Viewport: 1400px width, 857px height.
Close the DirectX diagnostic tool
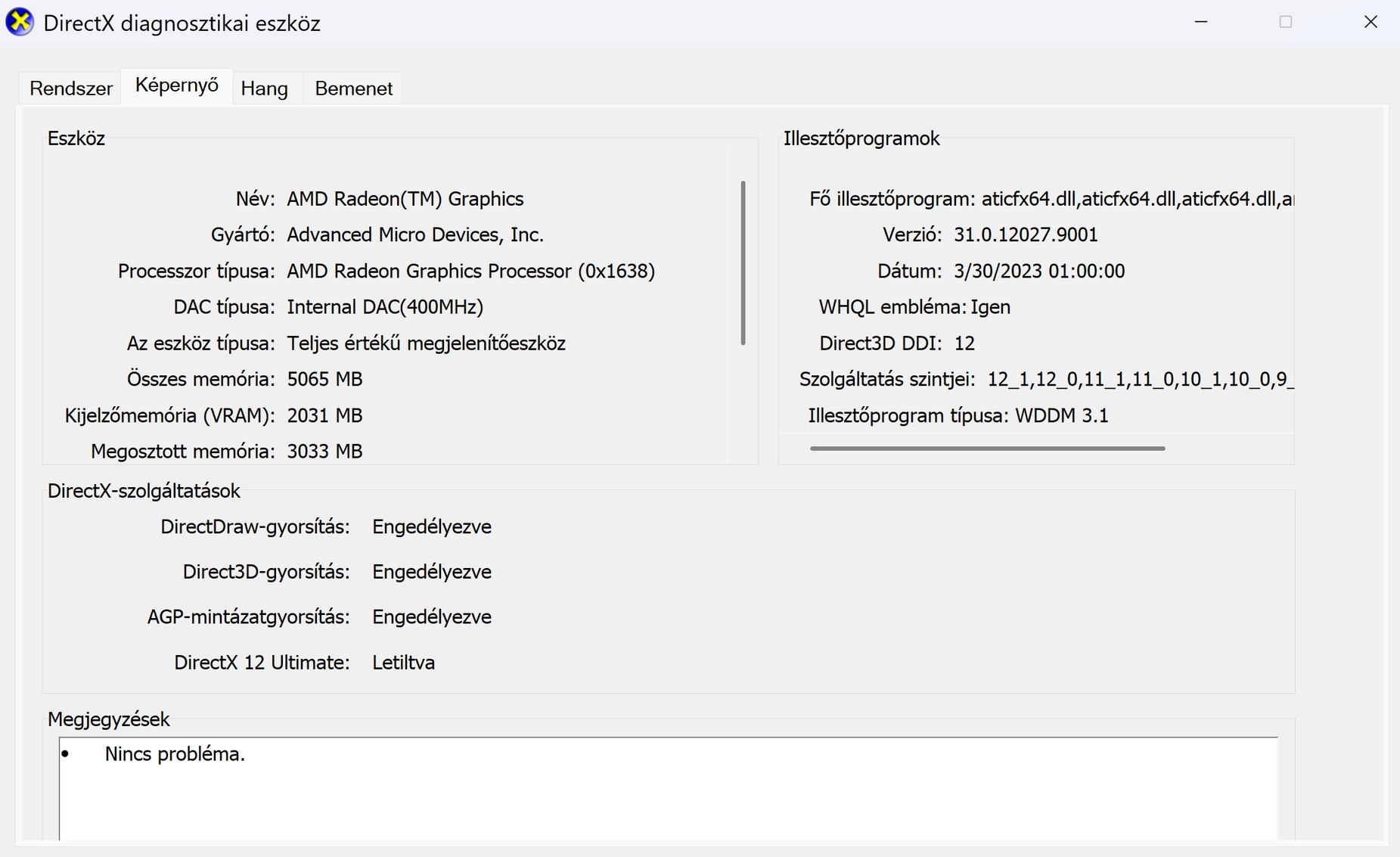click(x=1371, y=22)
